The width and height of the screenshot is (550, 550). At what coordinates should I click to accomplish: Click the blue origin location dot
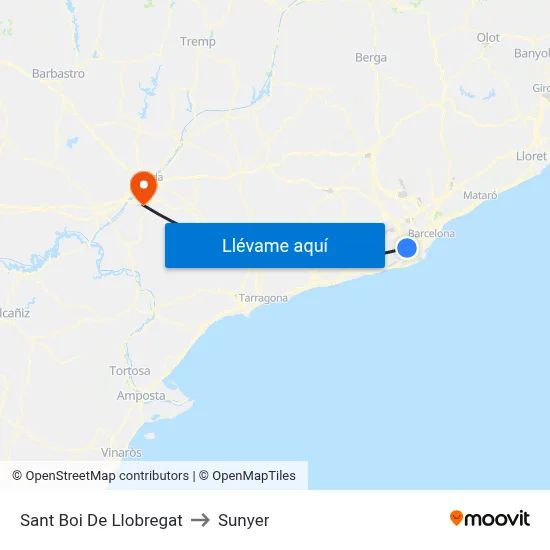[x=407, y=248]
